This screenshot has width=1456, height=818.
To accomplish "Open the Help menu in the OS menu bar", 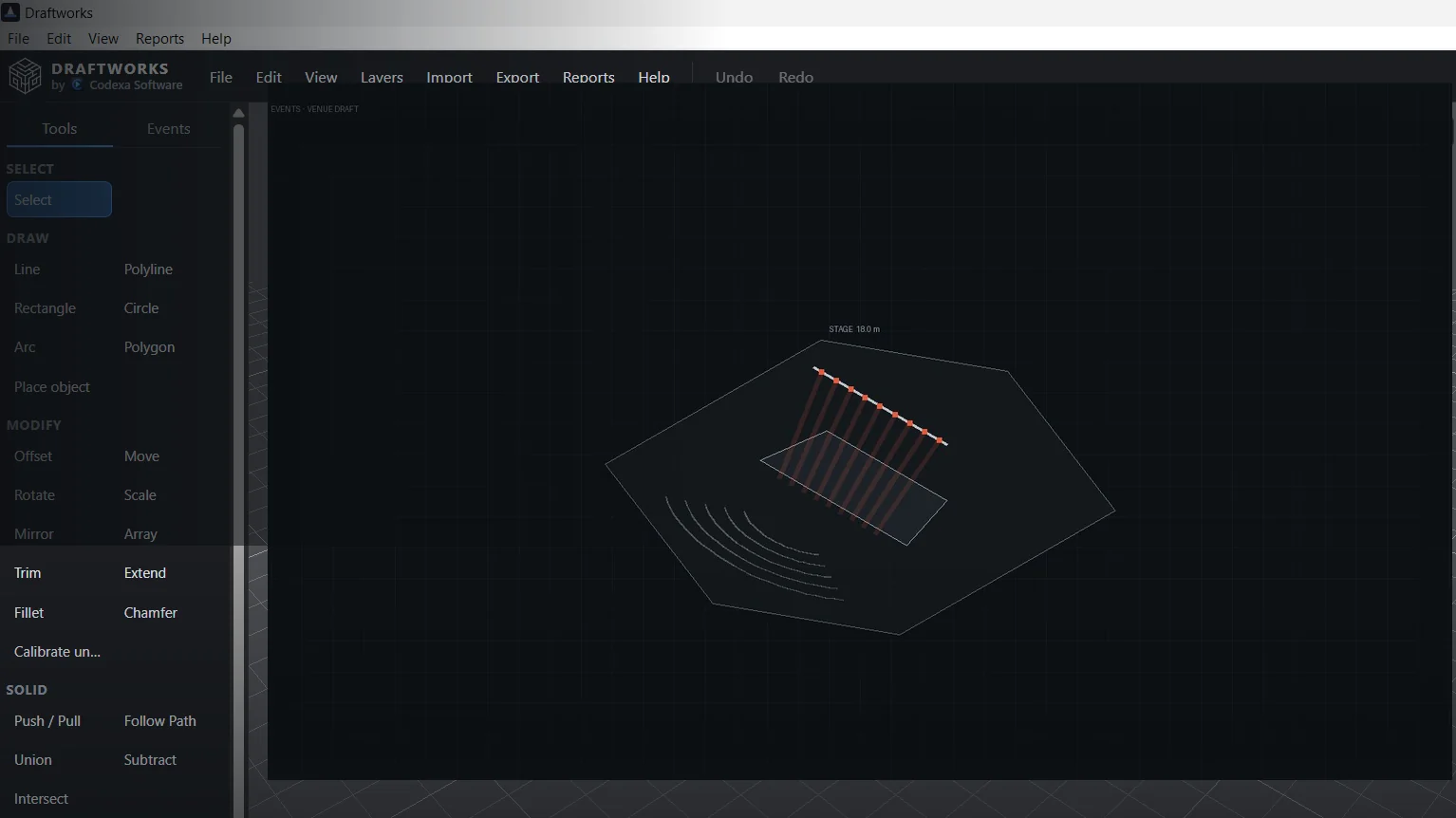I will (x=216, y=39).
